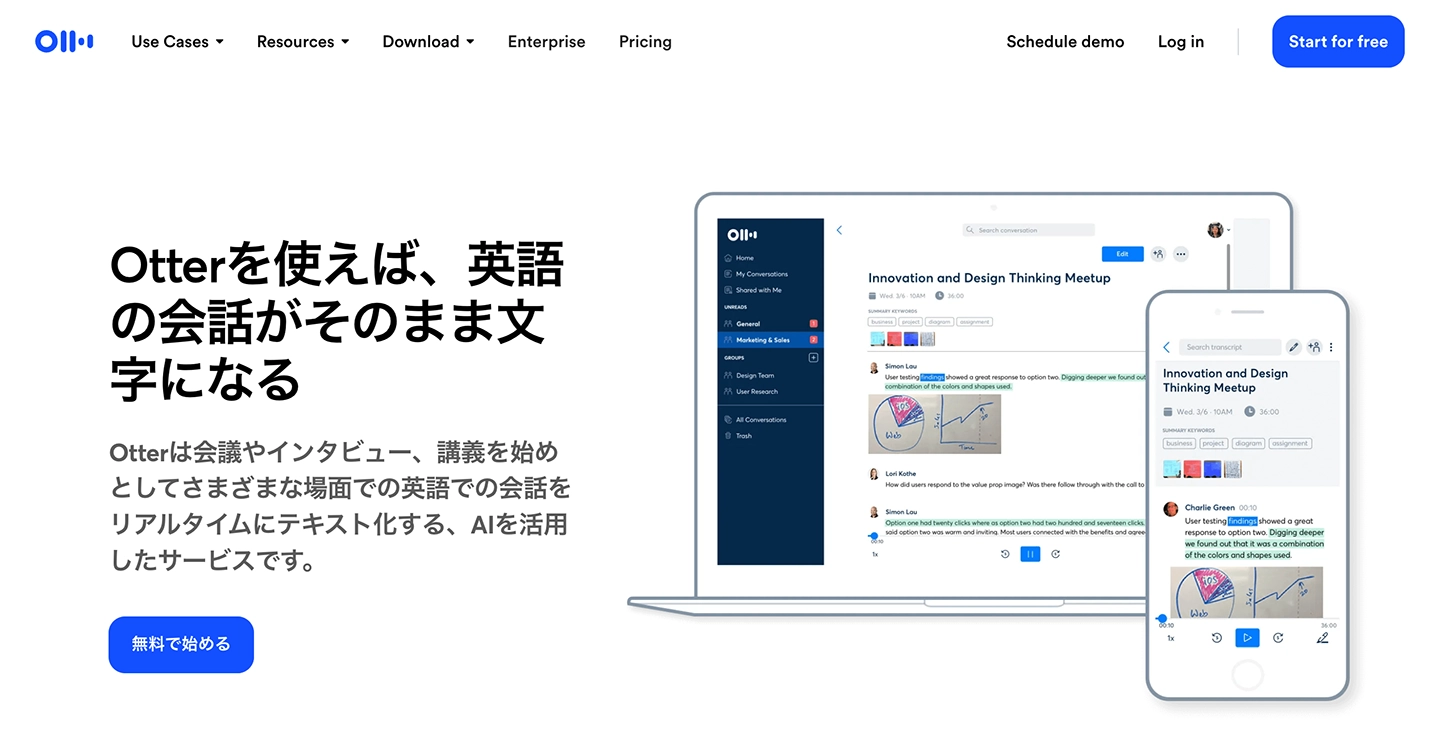1440x738 pixels.
Task: Click the Schedule demo link
Action: [x=1065, y=41]
